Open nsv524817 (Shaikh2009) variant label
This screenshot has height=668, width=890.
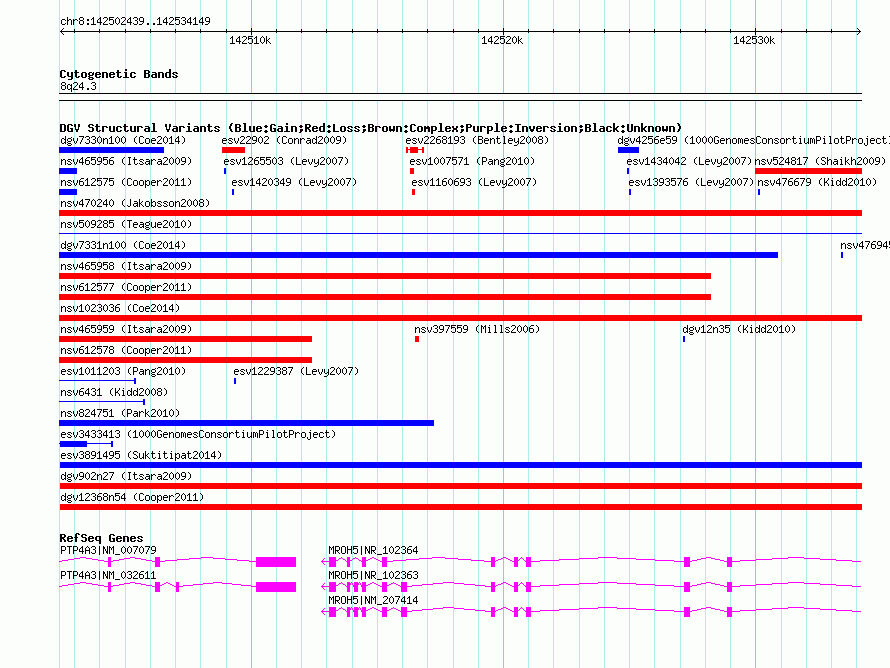pos(820,161)
